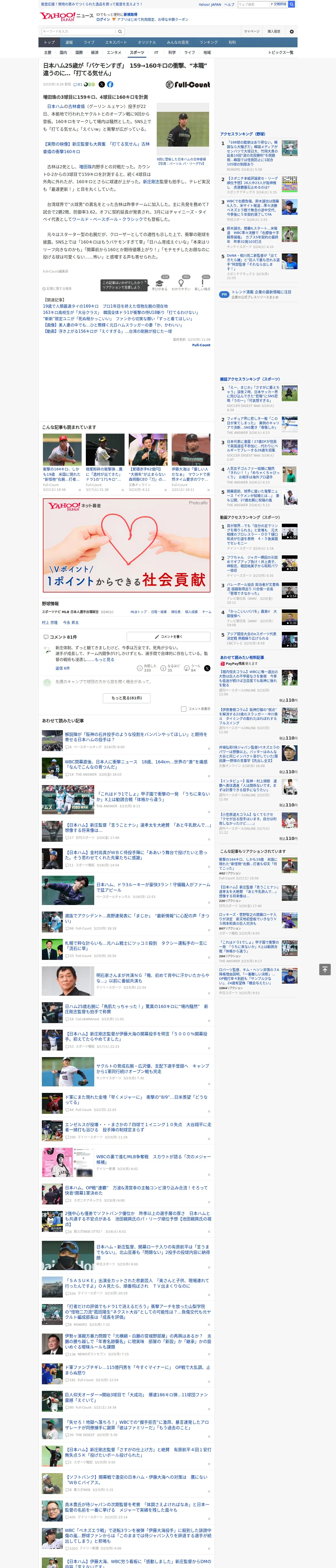Image resolution: width=336 pixels, height=1568 pixels.
Task: Click コメントを書く button
Action: (x=168, y=637)
